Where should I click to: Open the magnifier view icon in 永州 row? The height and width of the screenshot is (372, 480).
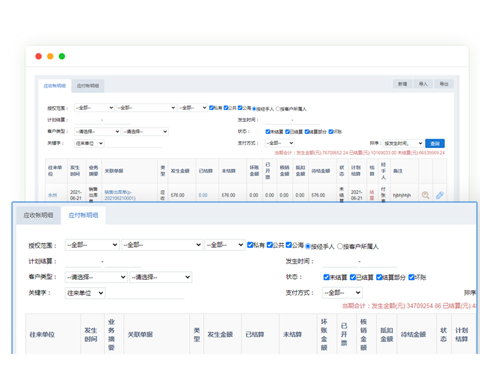425,195
